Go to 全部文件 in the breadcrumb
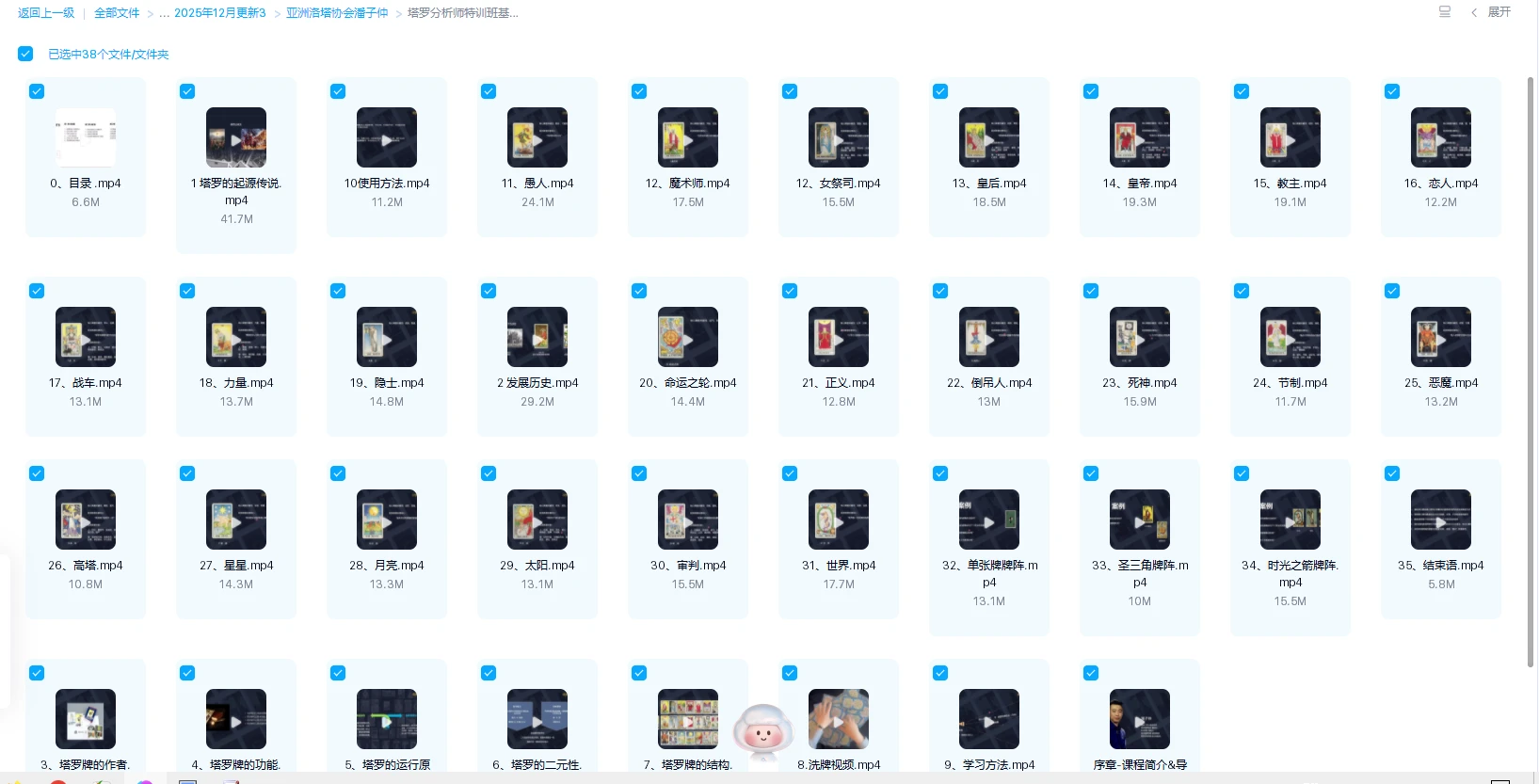1539x784 pixels. click(117, 13)
